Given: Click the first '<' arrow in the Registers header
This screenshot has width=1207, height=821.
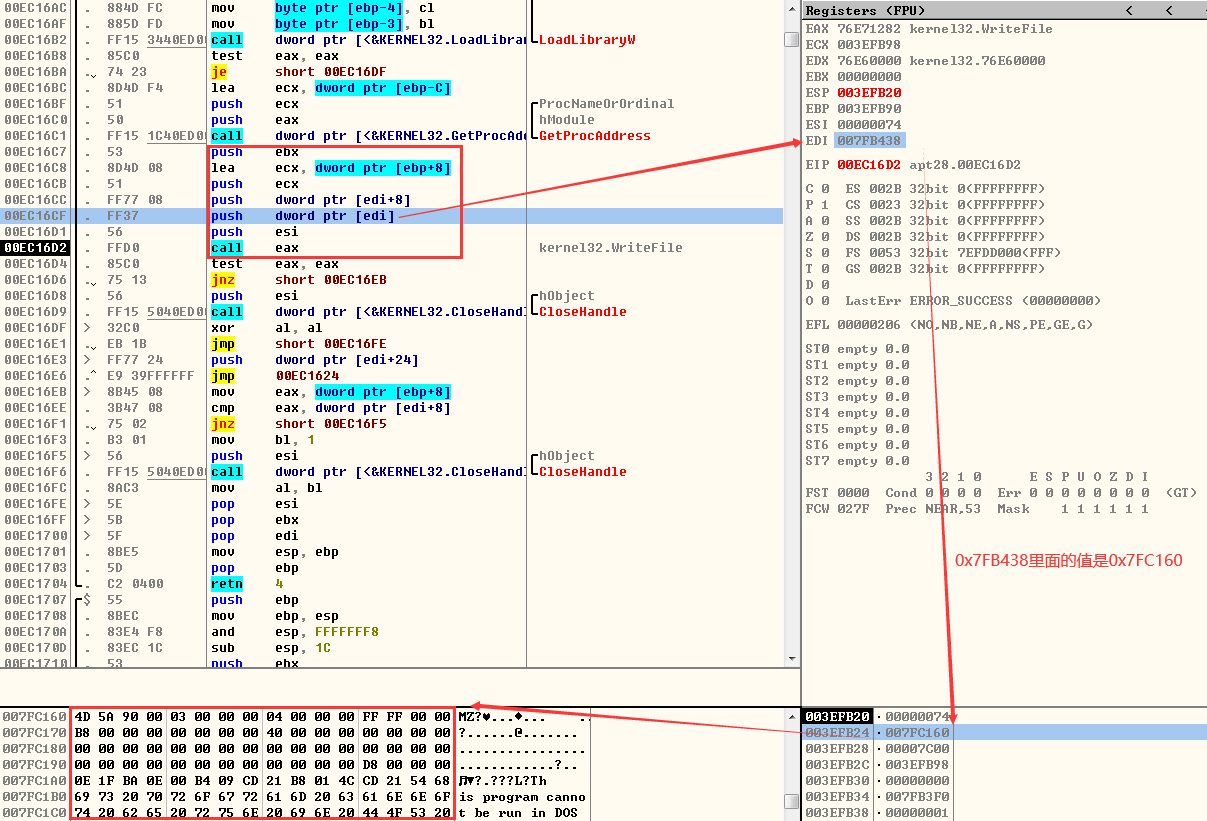Looking at the screenshot, I should (x=1129, y=11).
